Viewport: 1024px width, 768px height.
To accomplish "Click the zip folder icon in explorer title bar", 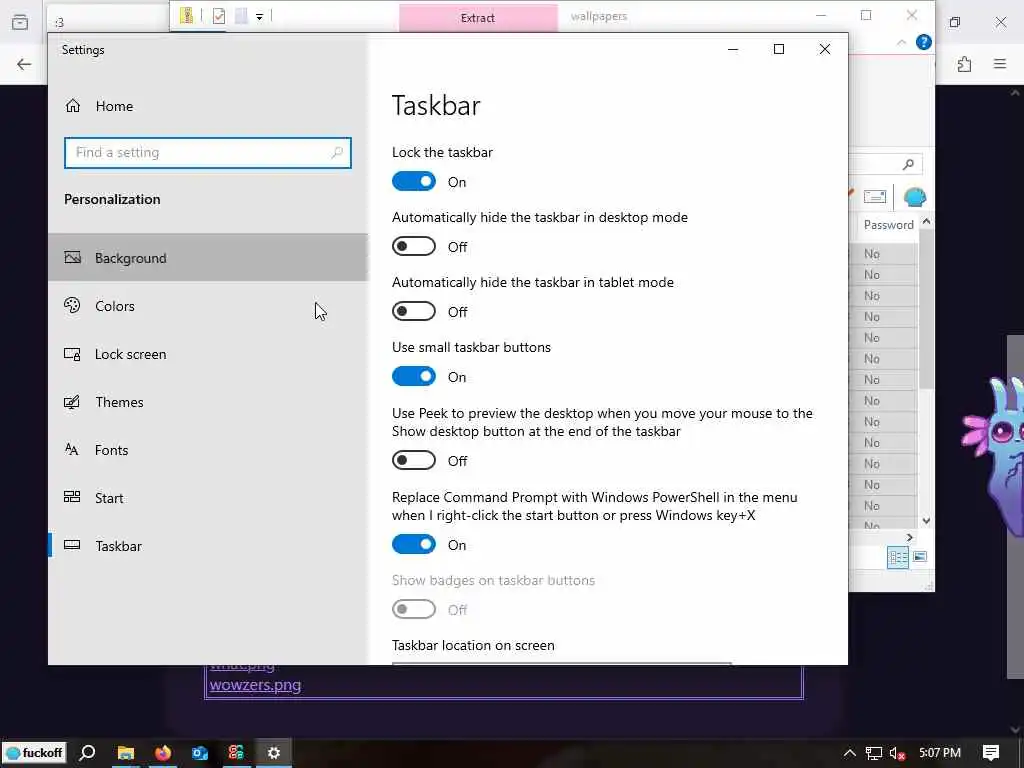I will [187, 16].
